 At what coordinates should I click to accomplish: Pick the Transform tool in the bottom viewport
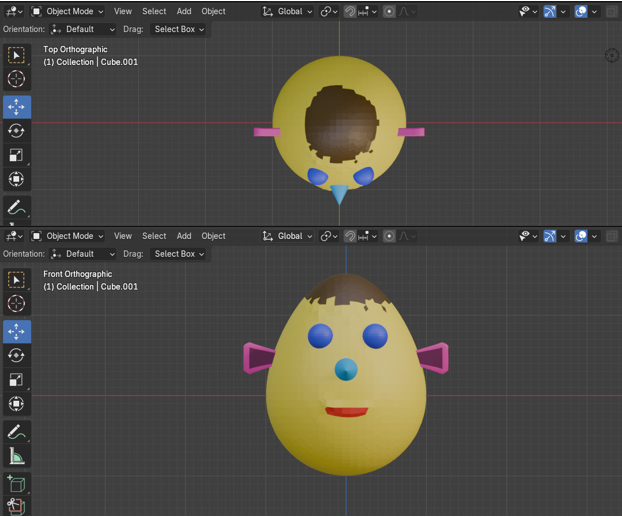[16, 404]
